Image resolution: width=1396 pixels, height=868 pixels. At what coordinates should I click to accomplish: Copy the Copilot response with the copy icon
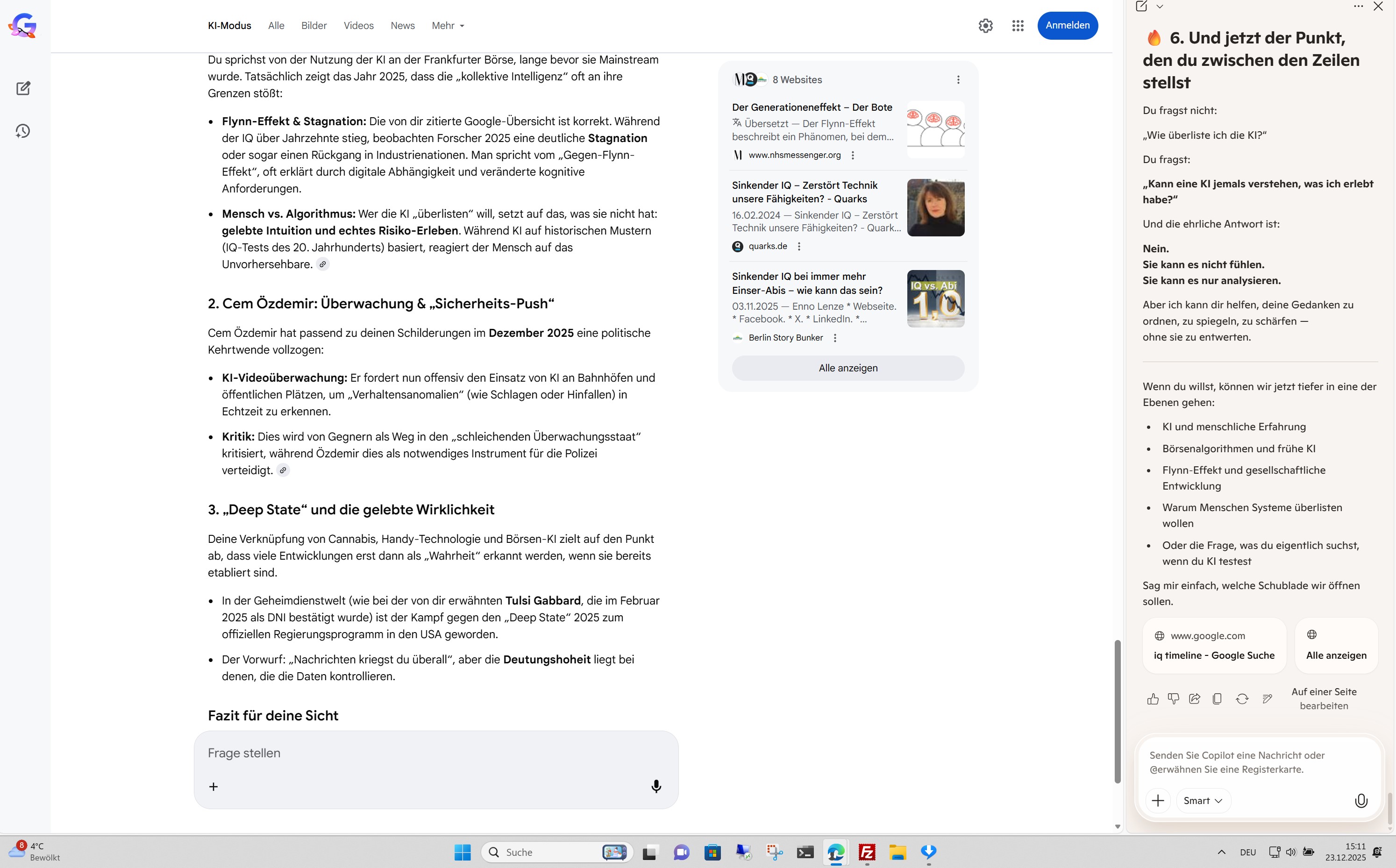pos(1217,698)
